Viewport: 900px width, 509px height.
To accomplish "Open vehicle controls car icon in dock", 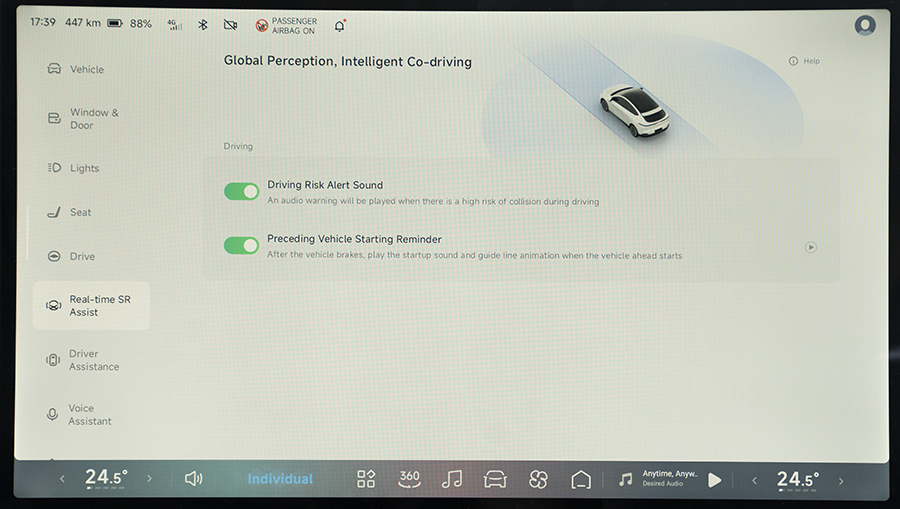I will [x=495, y=479].
